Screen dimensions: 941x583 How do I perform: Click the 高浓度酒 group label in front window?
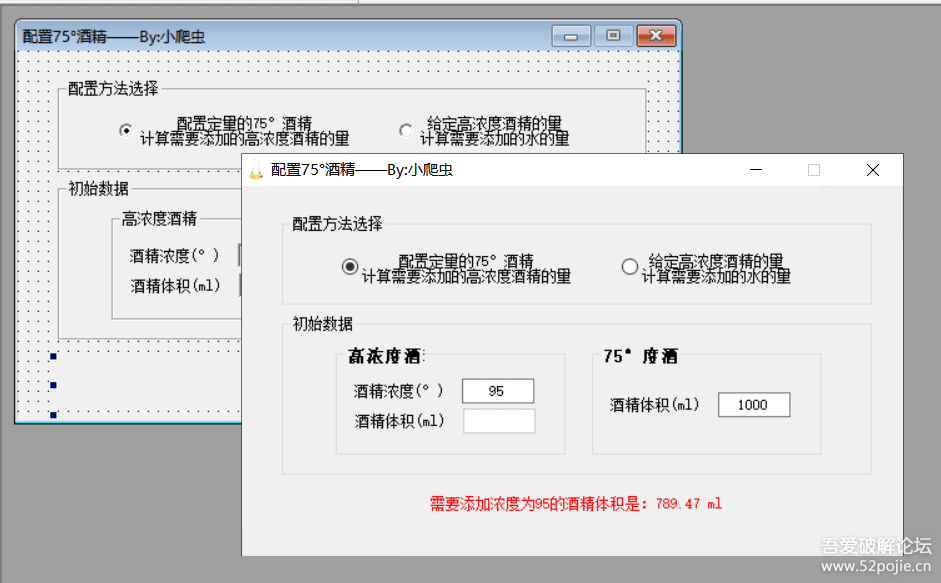[386, 356]
